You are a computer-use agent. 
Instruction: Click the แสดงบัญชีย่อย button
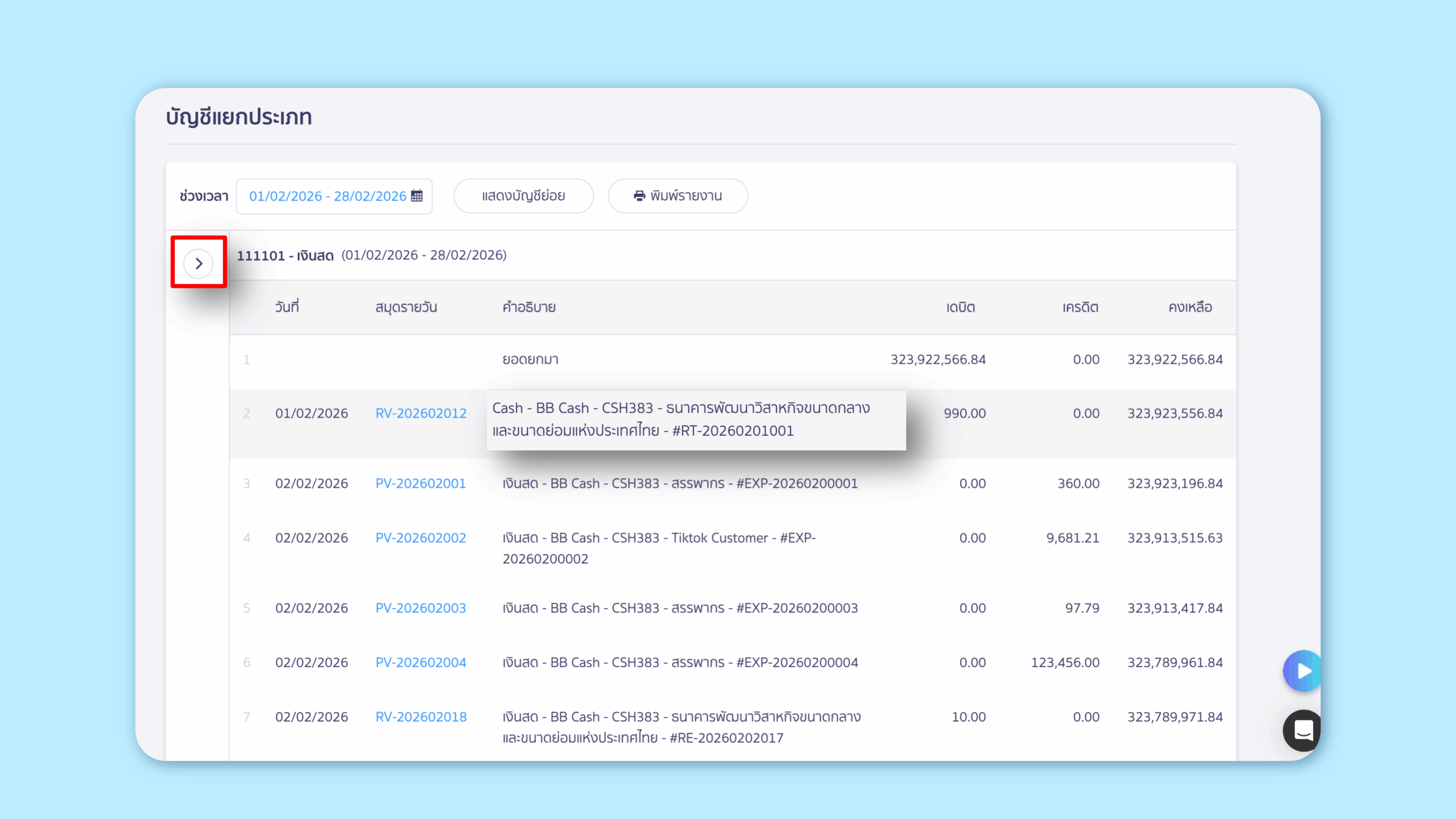coord(523,196)
